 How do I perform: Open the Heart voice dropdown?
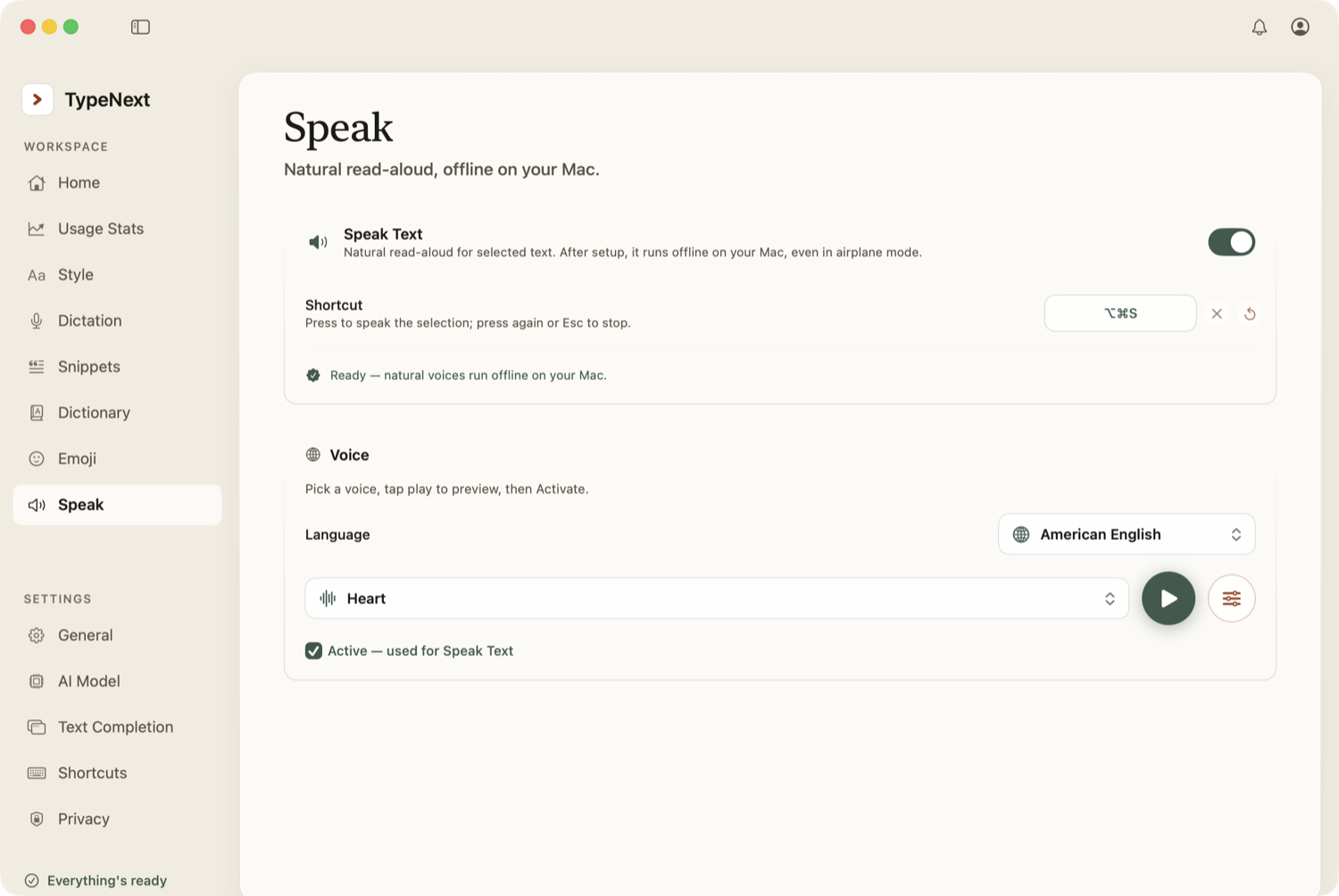point(717,599)
